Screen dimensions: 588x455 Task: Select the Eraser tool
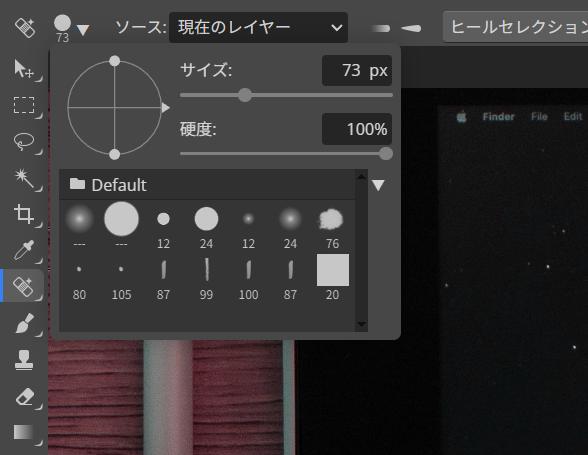click(25, 396)
